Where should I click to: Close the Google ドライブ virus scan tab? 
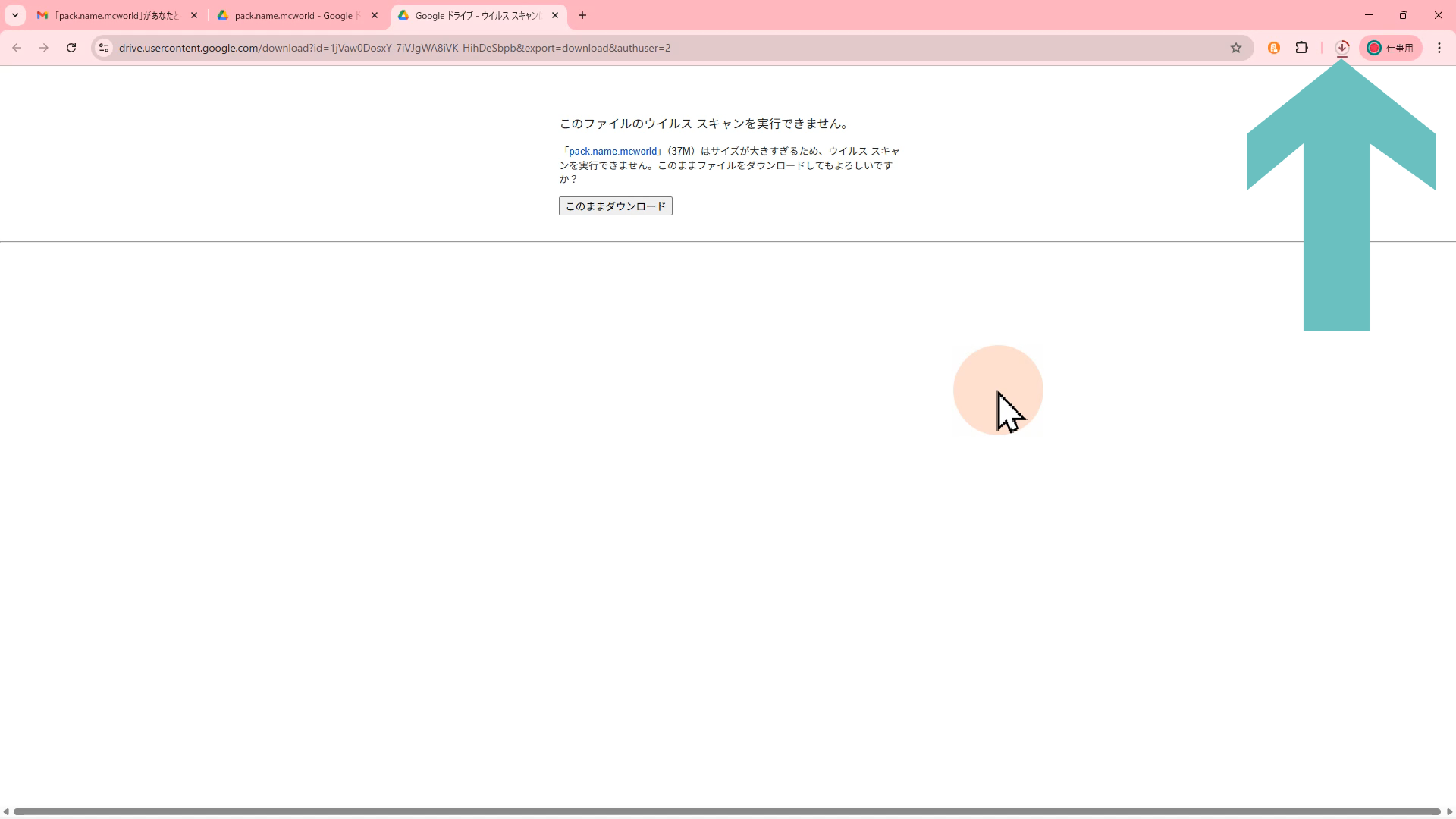click(555, 15)
